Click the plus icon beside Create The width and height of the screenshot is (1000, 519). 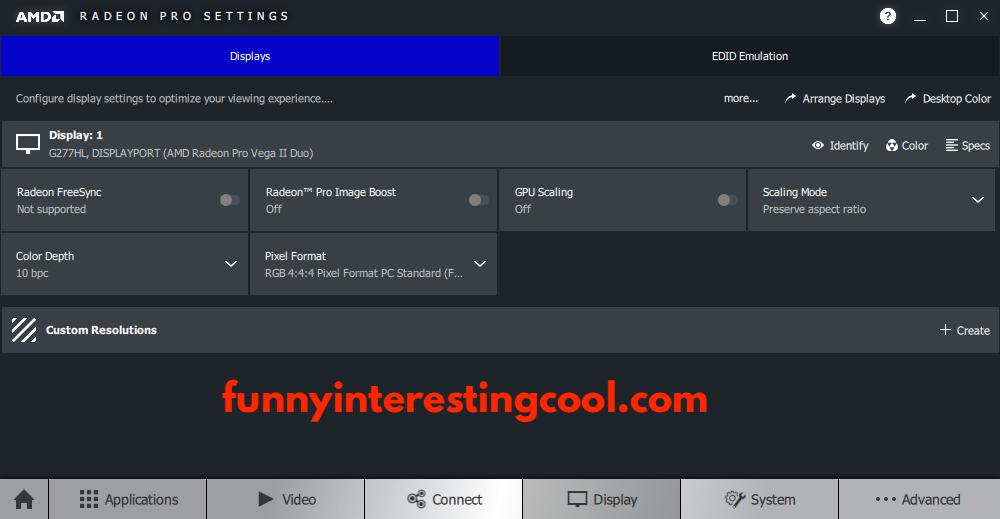pyautogui.click(x=945, y=330)
